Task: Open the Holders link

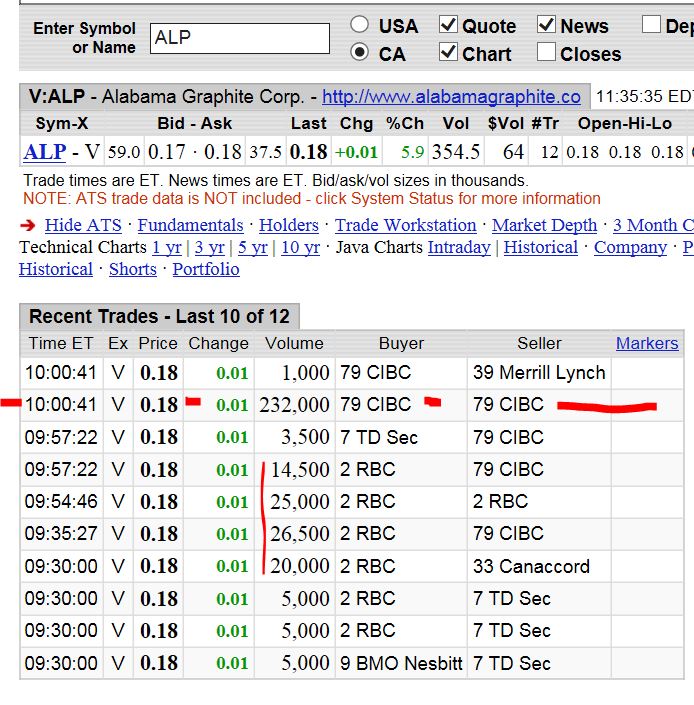Action: pyautogui.click(x=288, y=225)
